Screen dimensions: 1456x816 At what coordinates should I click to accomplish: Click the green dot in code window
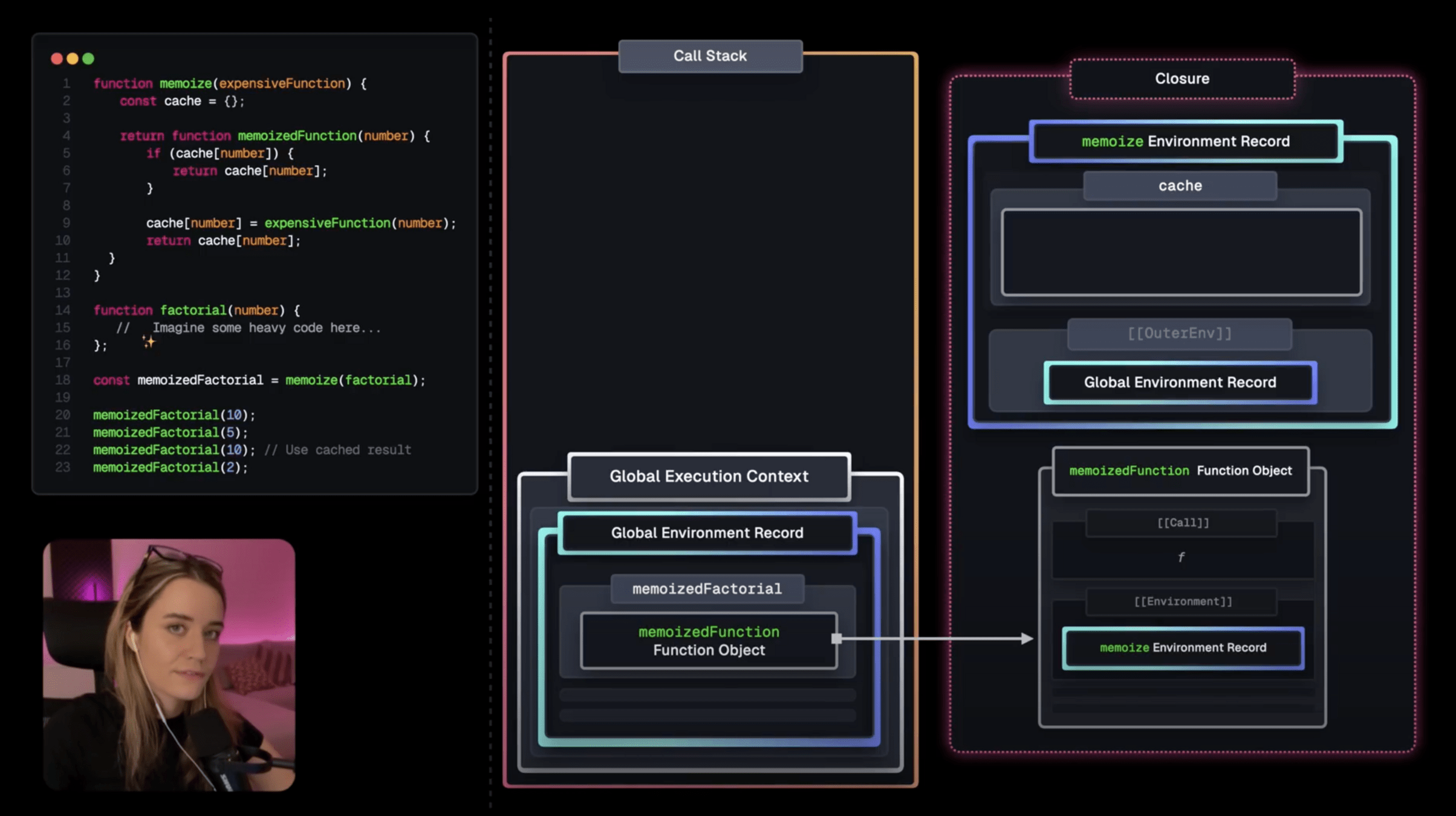pos(88,59)
